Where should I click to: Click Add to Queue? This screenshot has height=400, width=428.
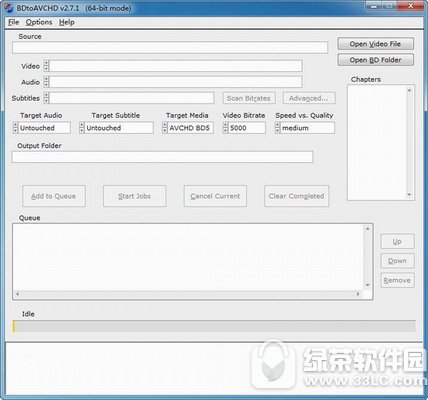(54, 196)
